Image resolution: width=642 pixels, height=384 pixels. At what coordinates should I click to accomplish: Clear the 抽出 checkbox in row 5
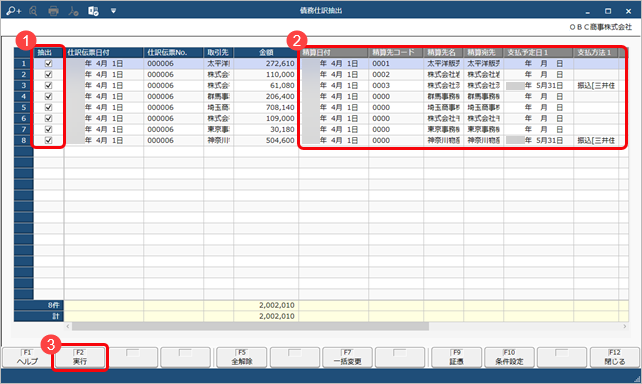coord(48,107)
